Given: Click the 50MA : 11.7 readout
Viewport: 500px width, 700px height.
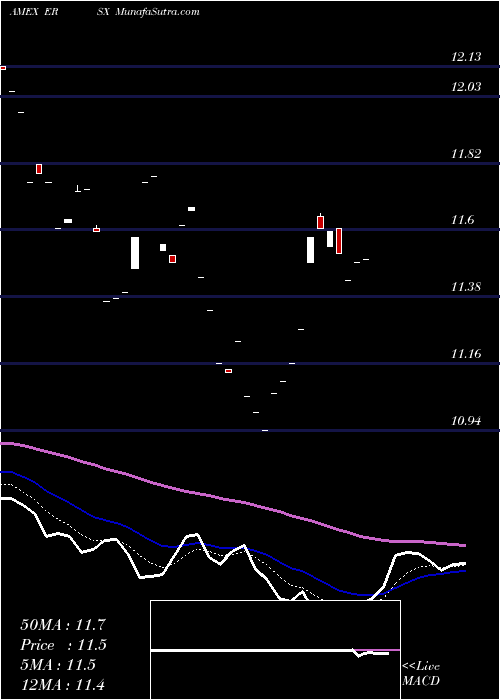Looking at the screenshot, I should tap(63, 625).
